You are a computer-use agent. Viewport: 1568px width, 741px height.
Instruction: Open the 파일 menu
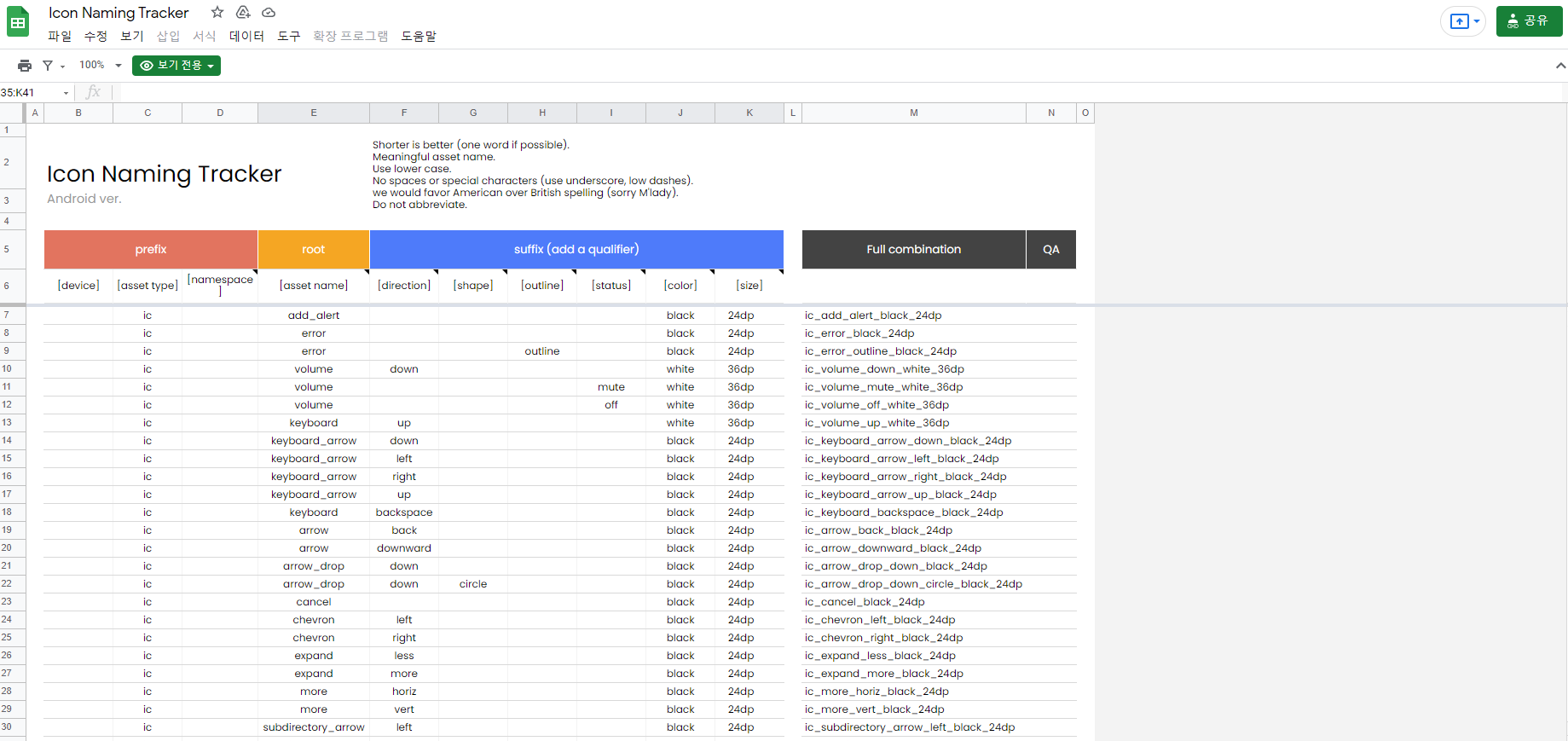(x=60, y=36)
